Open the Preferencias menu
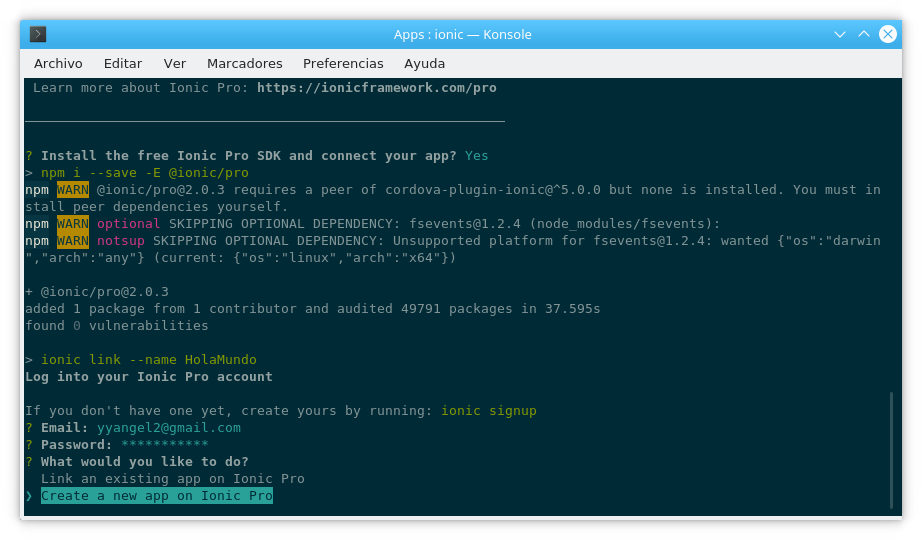This screenshot has height=540, width=922. click(343, 64)
